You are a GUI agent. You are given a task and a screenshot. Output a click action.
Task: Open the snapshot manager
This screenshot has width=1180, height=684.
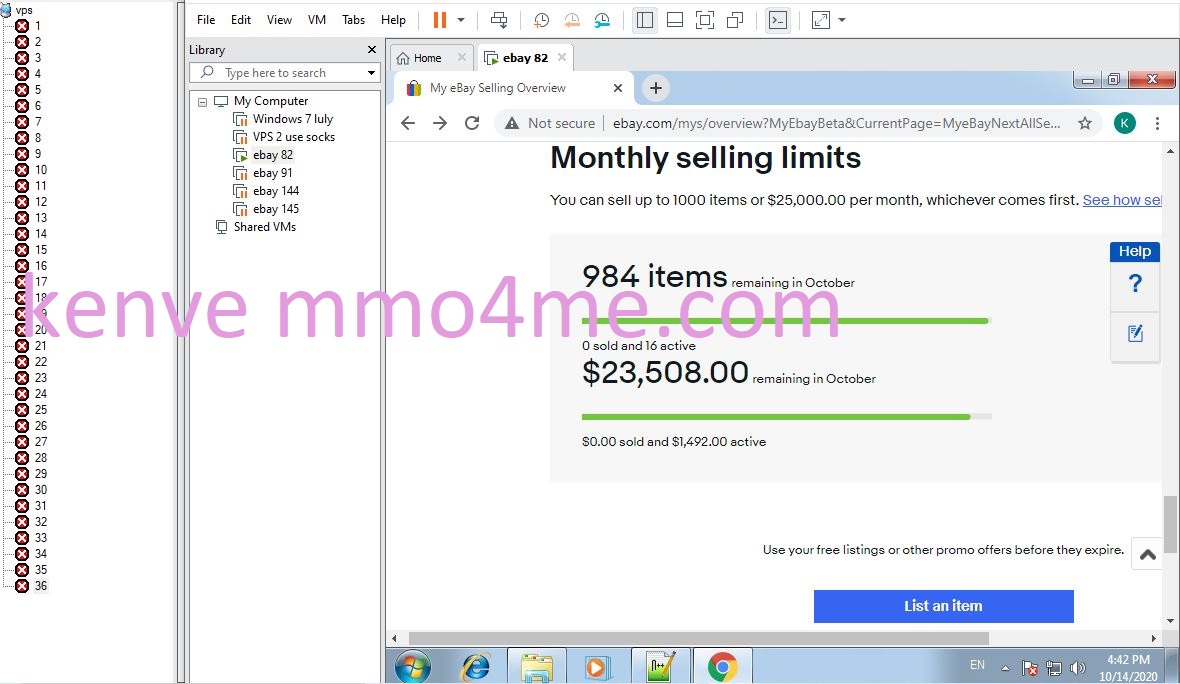tap(602, 20)
